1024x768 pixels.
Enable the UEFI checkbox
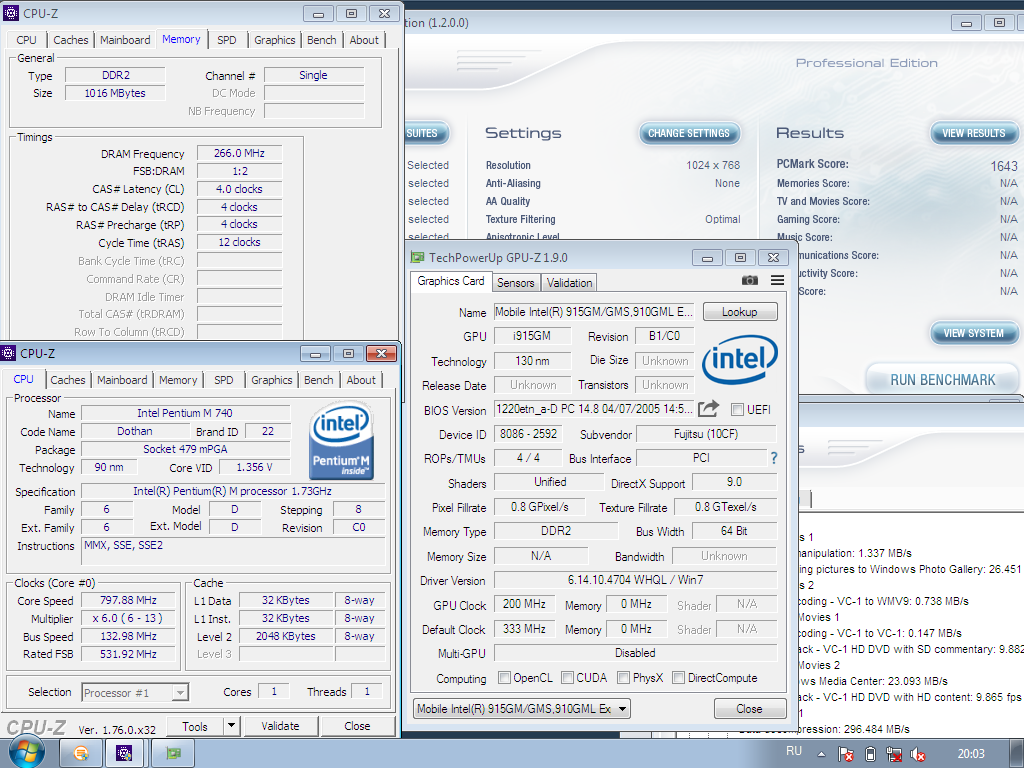tap(737, 409)
